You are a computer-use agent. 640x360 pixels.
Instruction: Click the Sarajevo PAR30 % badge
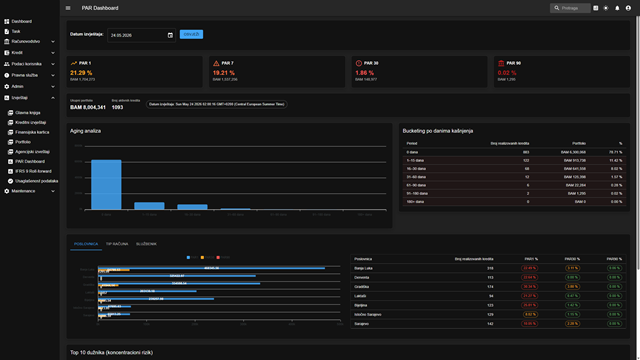[572, 324]
